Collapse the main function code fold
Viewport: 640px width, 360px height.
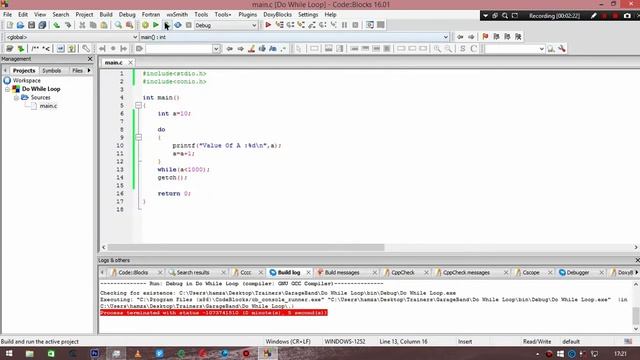[x=138, y=105]
